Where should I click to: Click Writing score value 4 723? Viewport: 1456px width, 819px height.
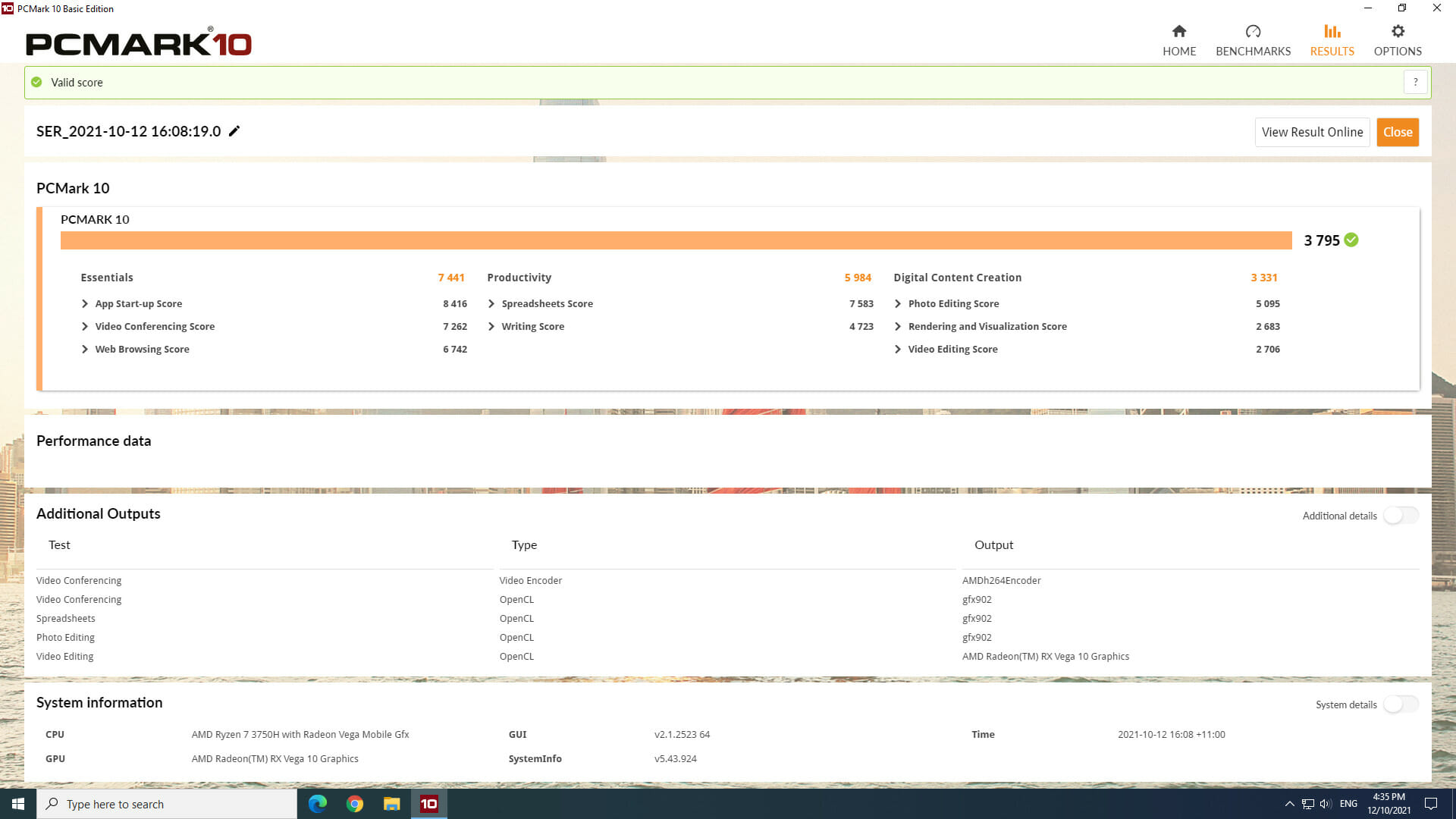tap(861, 326)
